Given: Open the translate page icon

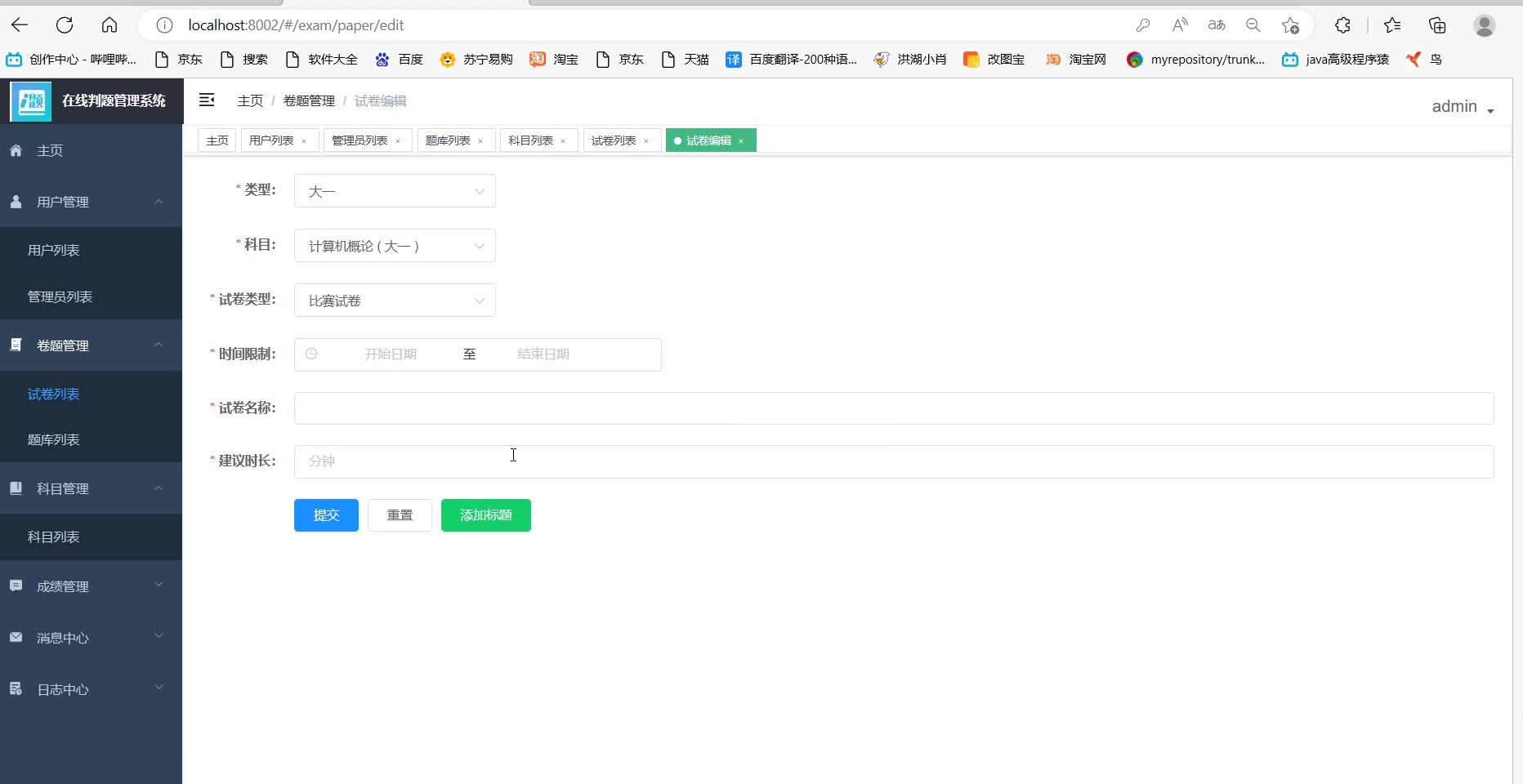Looking at the screenshot, I should (1217, 25).
